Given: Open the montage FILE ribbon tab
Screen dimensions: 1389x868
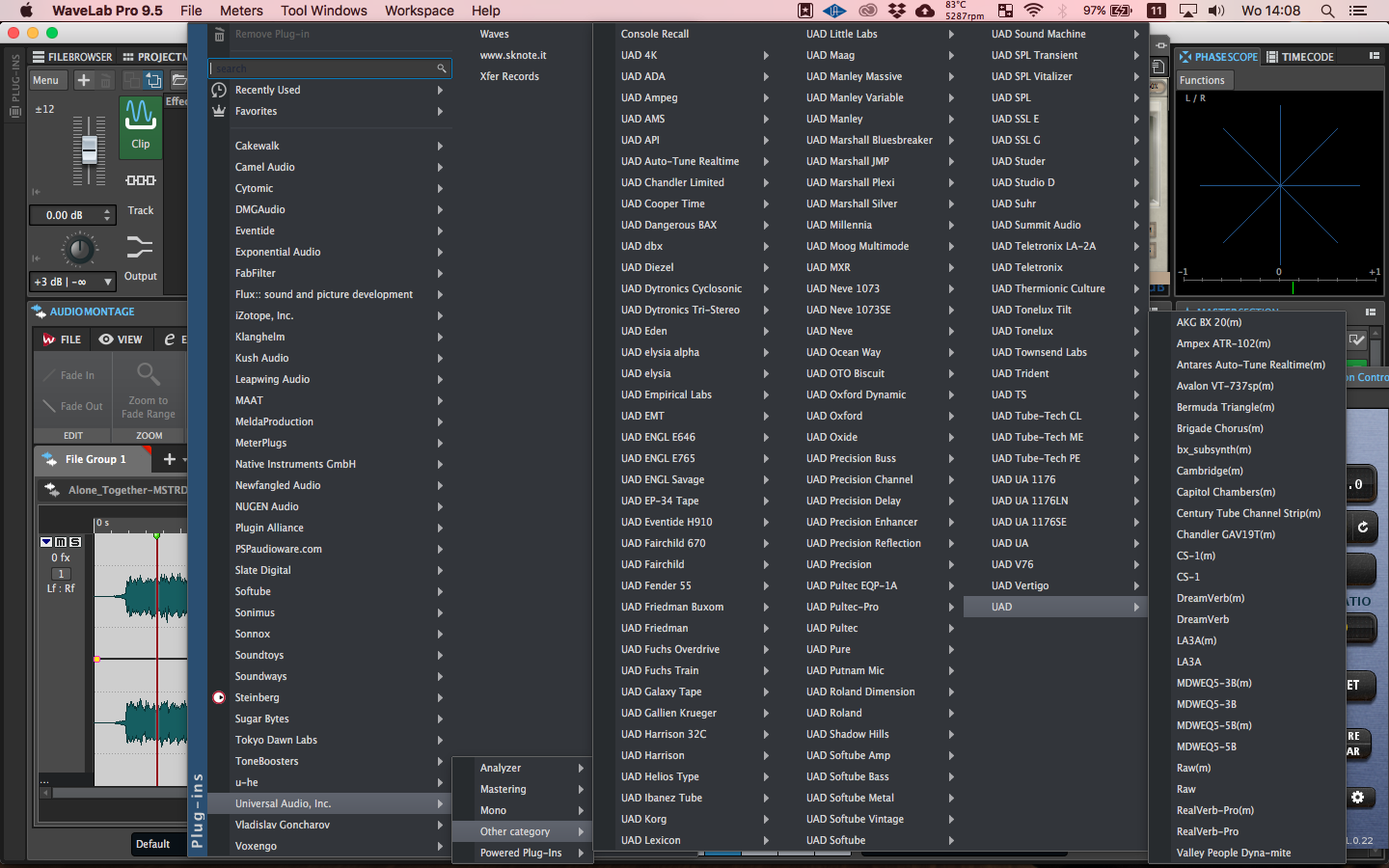Looking at the screenshot, I should [x=62, y=339].
